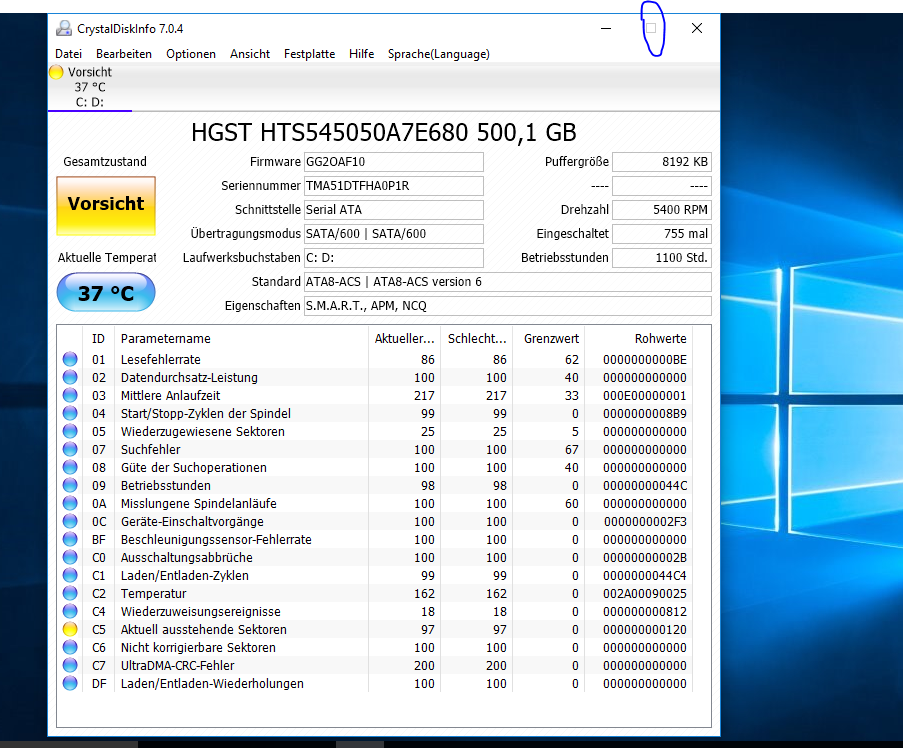This screenshot has height=748, width=903.
Task: Click the status dot on row 09 Betriebsstunden
Action: 70,485
